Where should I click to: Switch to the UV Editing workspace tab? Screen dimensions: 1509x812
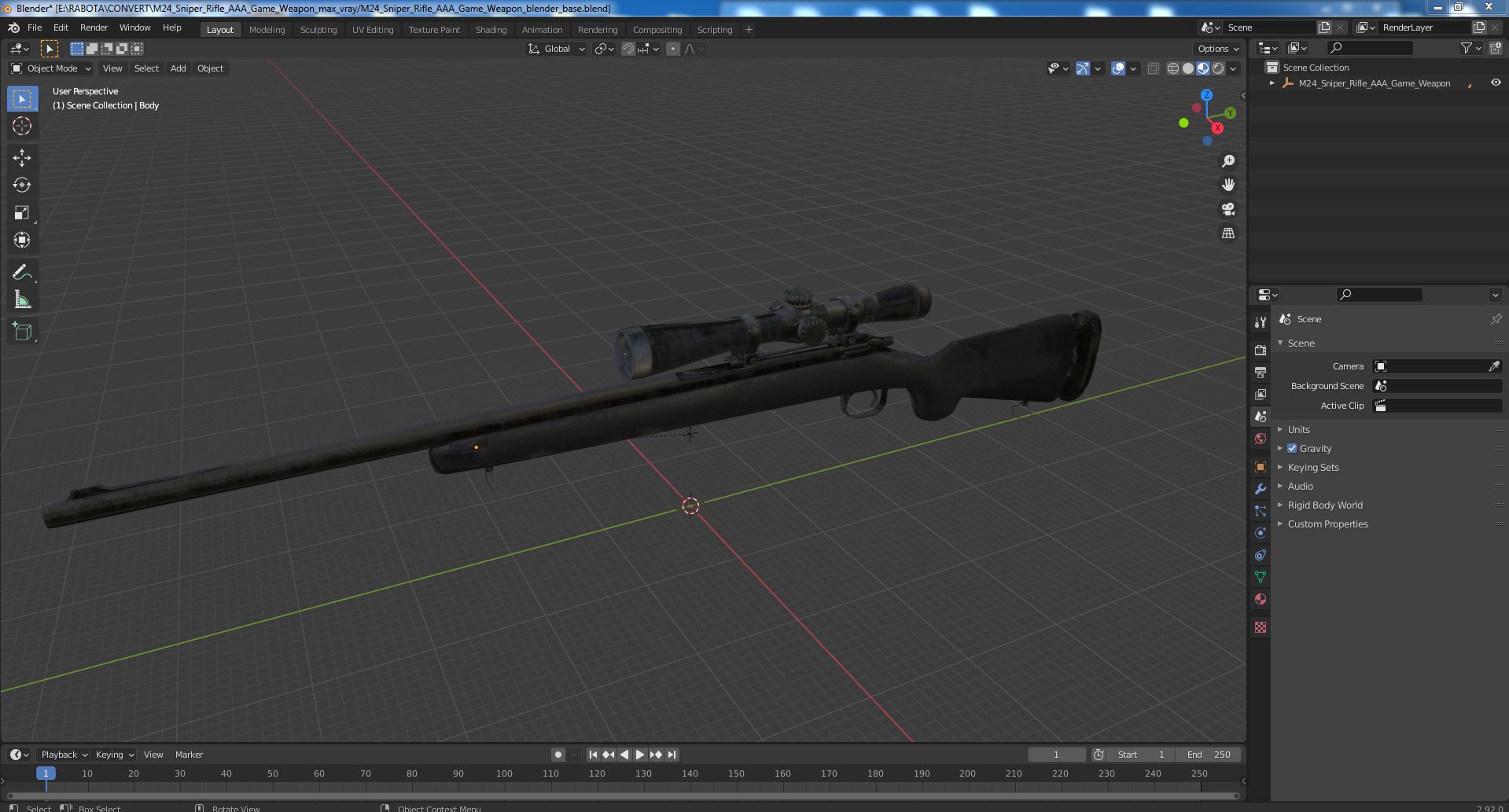(x=373, y=30)
